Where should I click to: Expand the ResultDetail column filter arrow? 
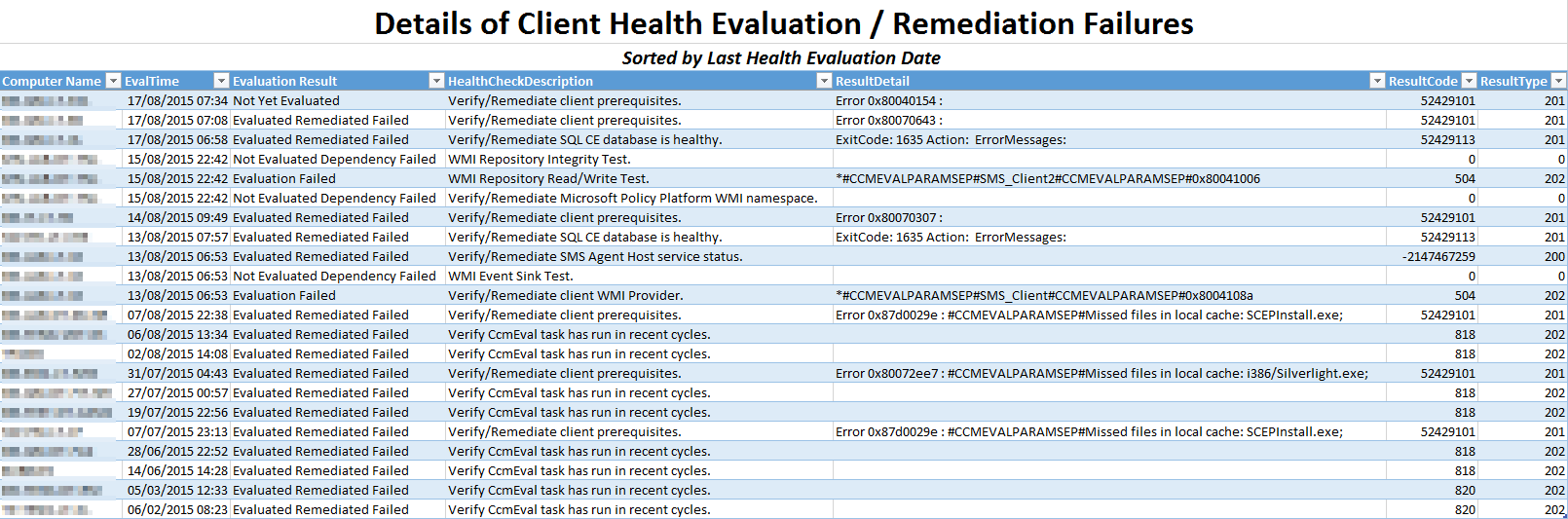click(1377, 81)
